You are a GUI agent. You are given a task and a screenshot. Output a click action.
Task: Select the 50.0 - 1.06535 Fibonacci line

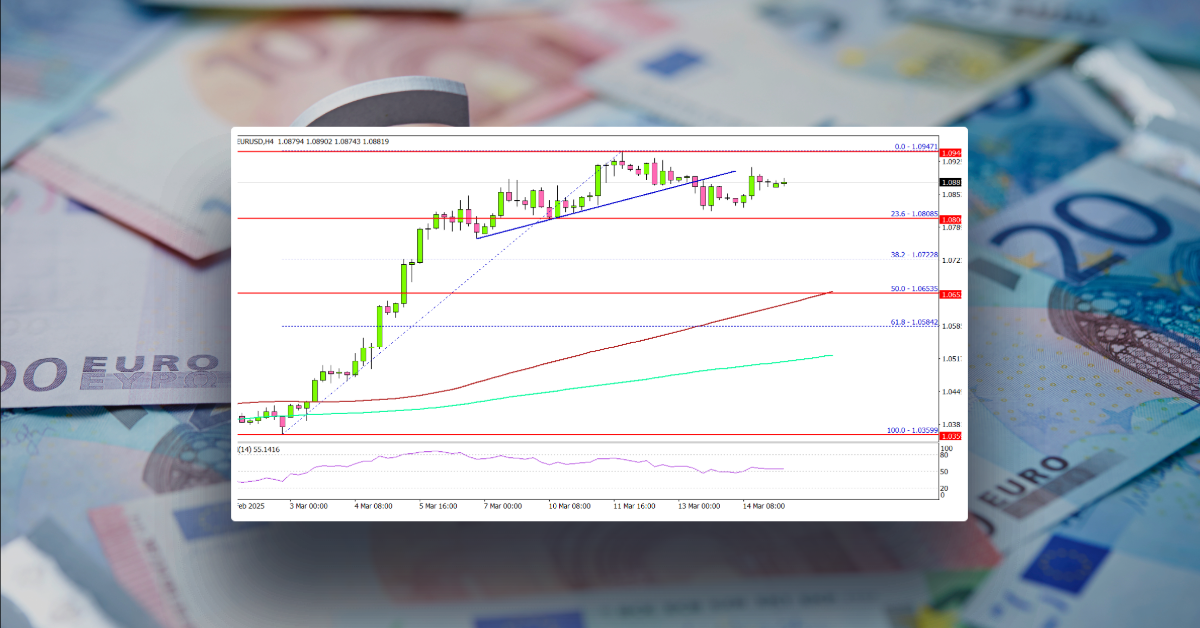600,293
